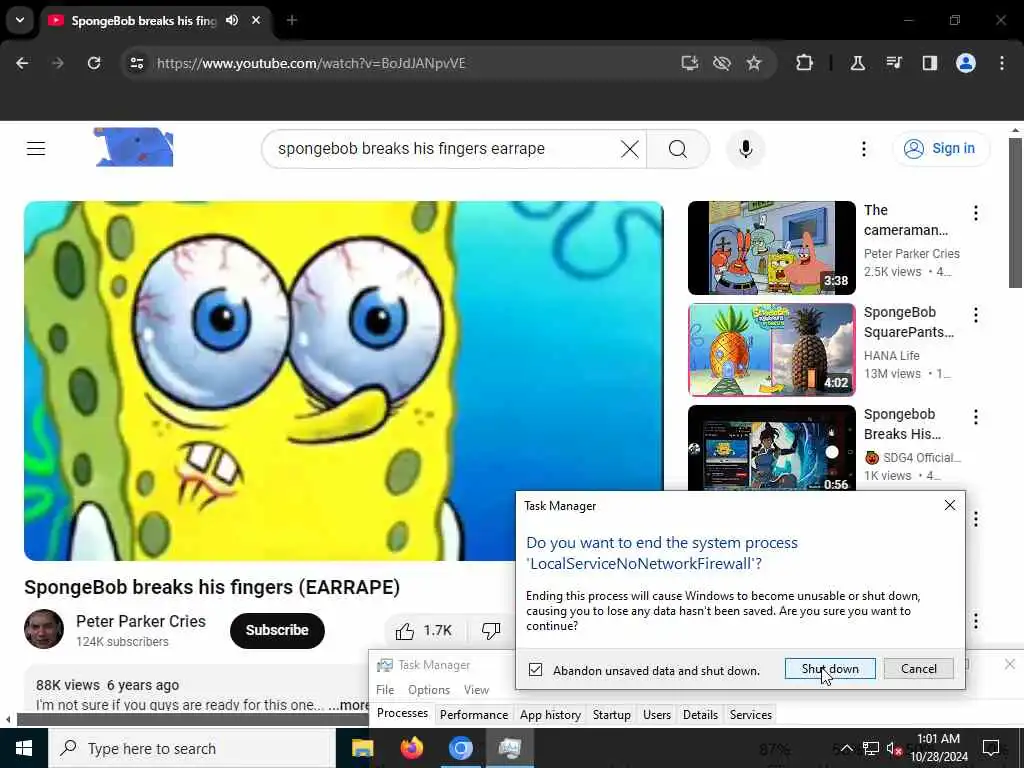The height and width of the screenshot is (768, 1024).
Task: Open the Peter Parker Cries channel name link
Action: click(140, 621)
